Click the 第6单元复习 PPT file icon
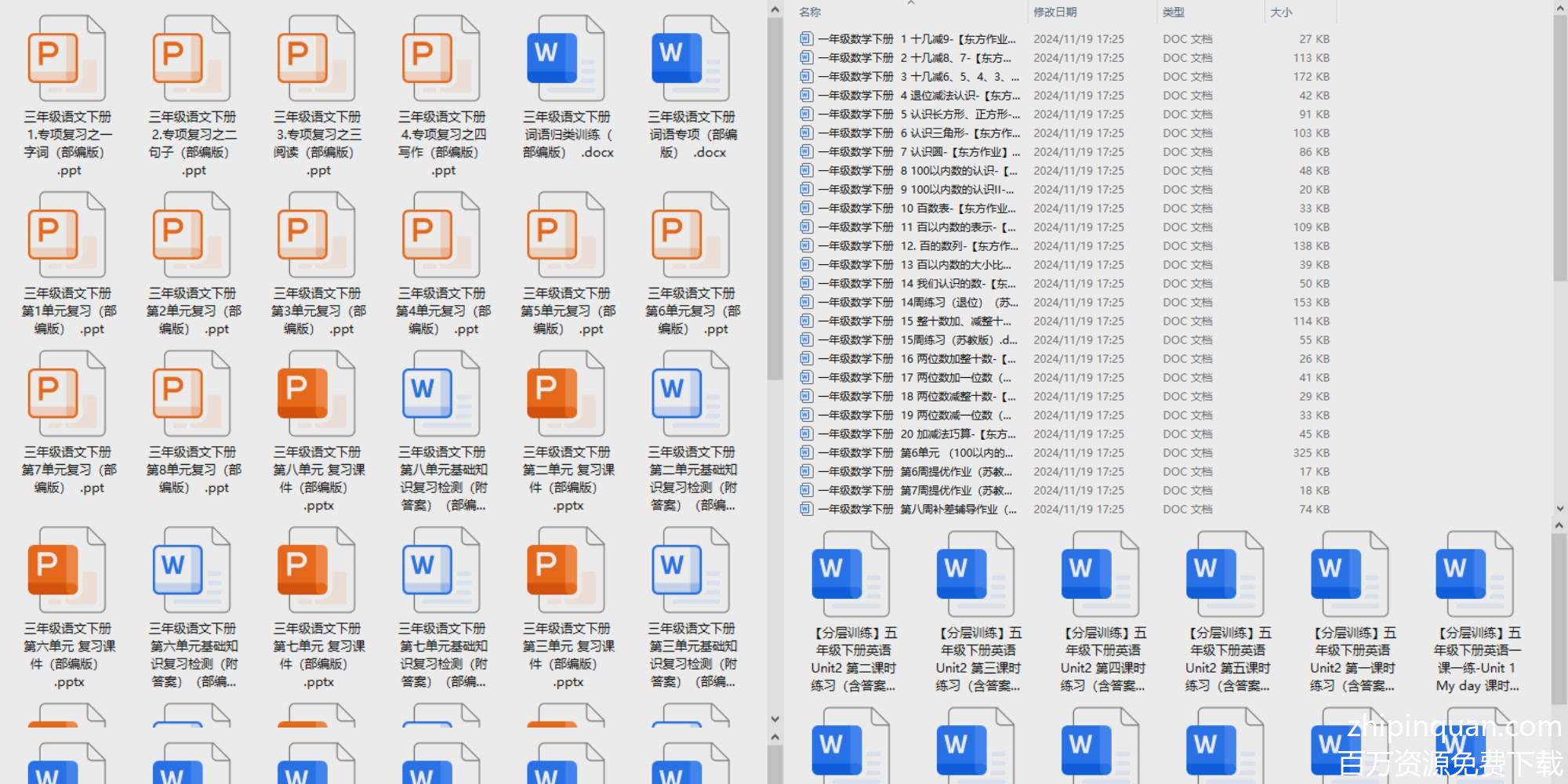Image resolution: width=1568 pixels, height=784 pixels. (691, 235)
